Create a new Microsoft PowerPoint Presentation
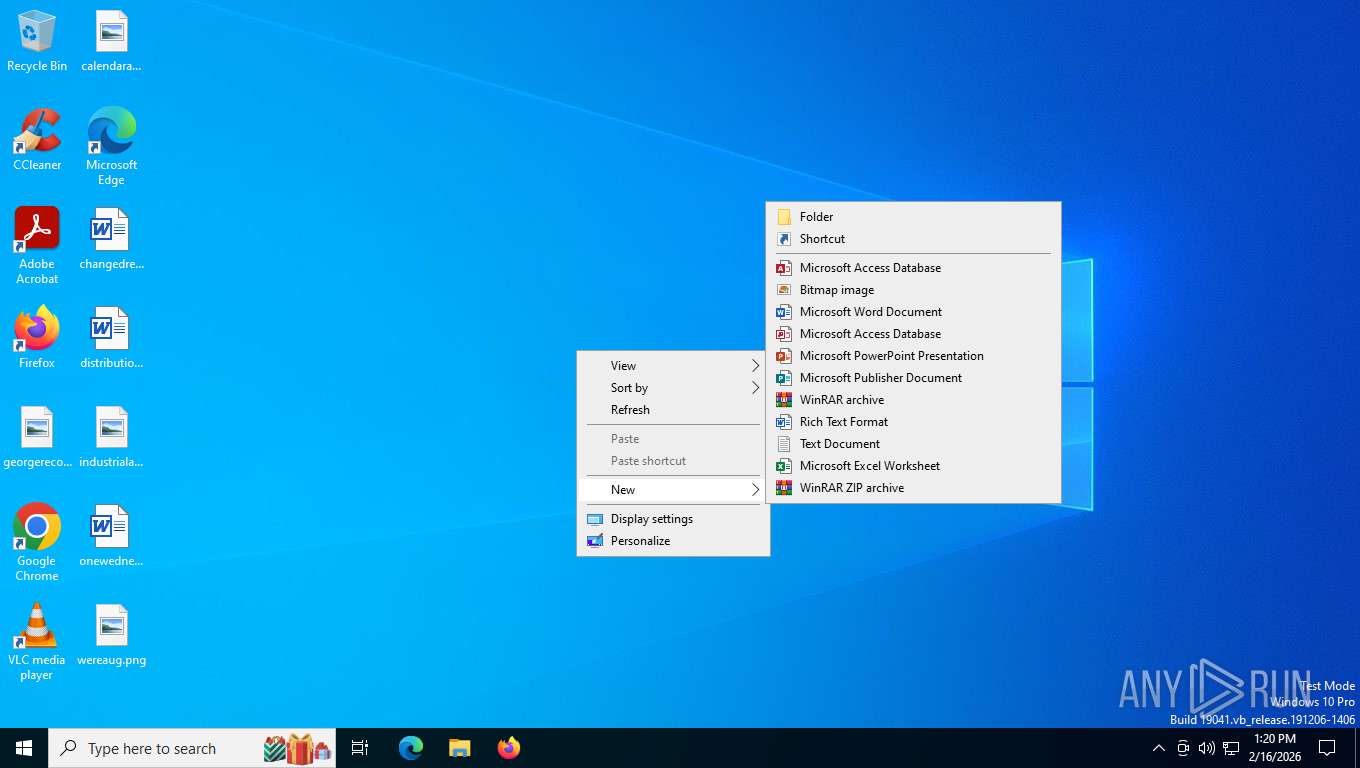Image resolution: width=1360 pixels, height=768 pixels. point(913,356)
